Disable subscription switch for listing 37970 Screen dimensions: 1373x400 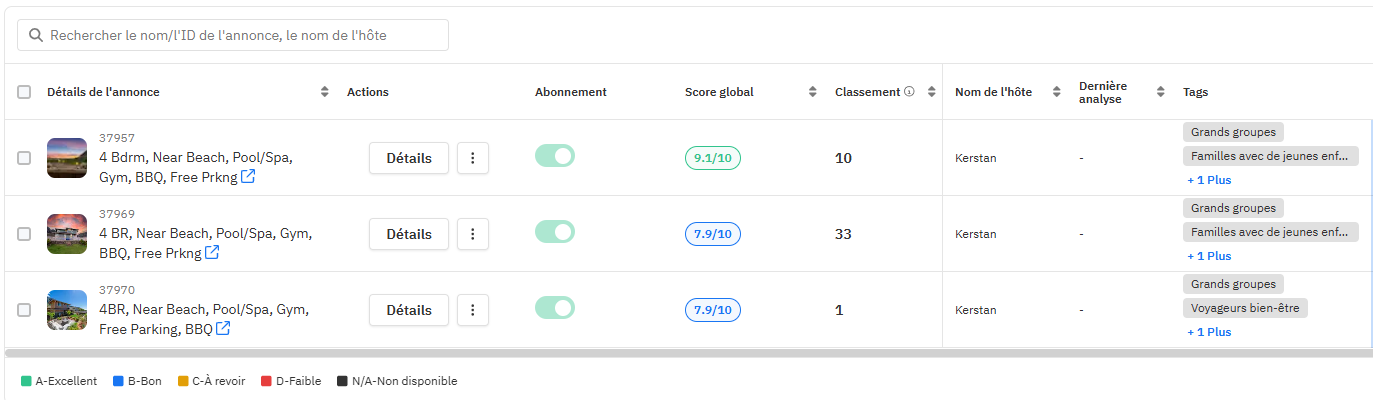coord(555,308)
